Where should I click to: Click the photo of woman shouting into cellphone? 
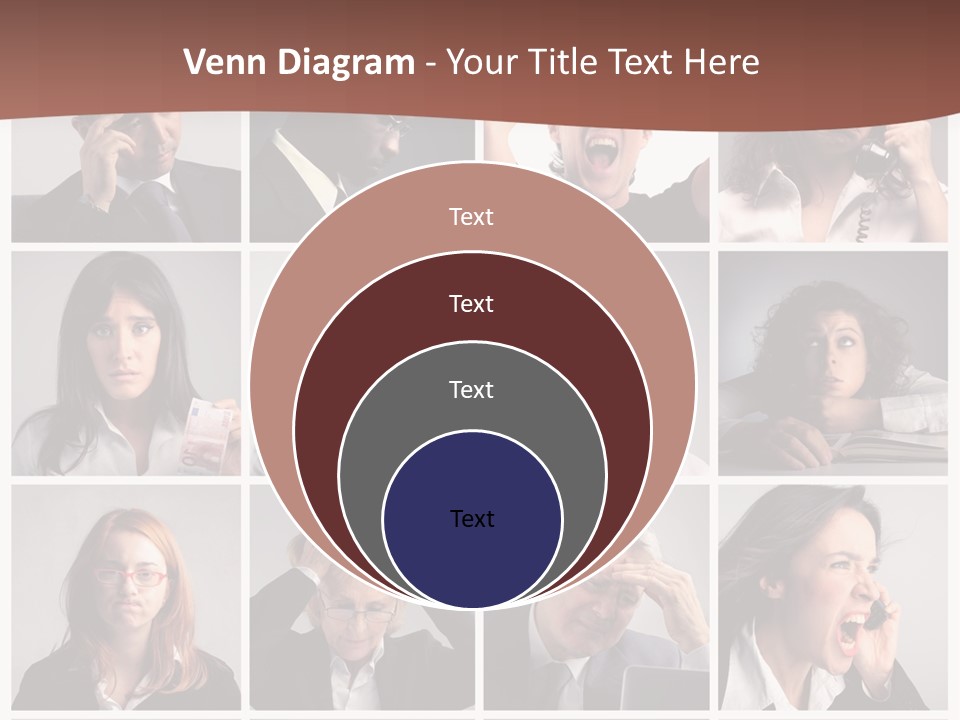tap(833, 598)
